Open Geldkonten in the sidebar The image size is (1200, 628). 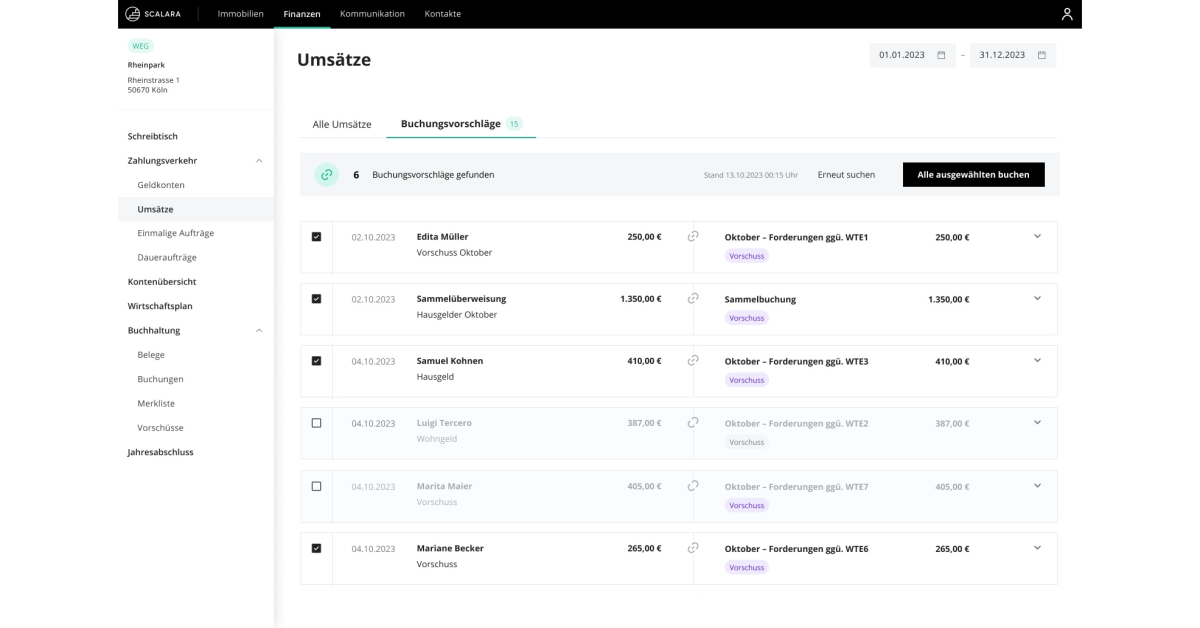point(161,185)
